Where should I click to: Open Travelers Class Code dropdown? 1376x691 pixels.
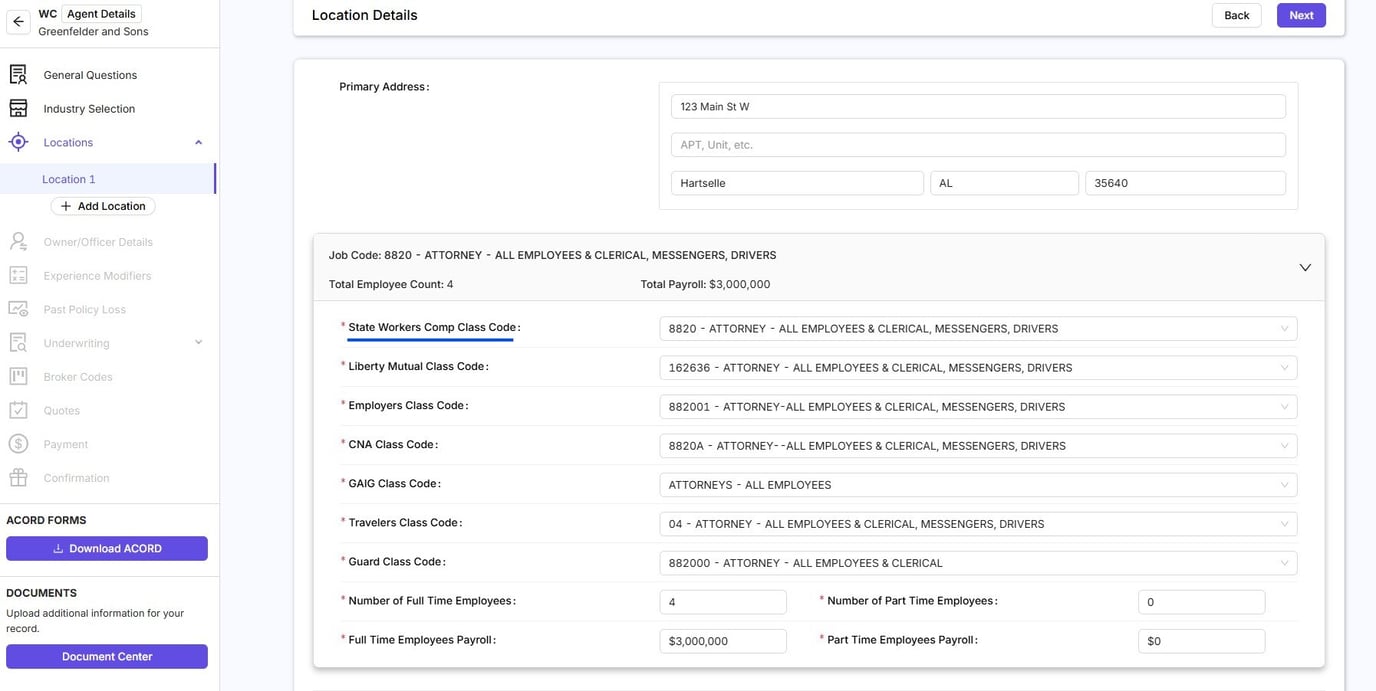tap(978, 523)
